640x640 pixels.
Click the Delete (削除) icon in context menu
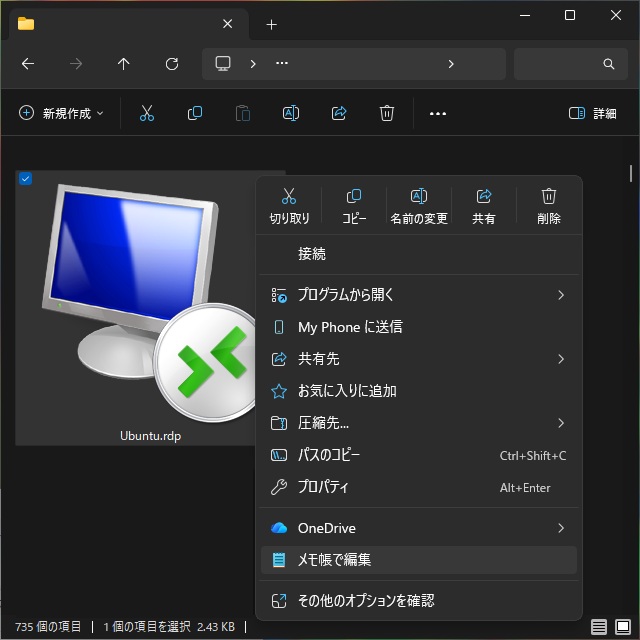coord(548,205)
